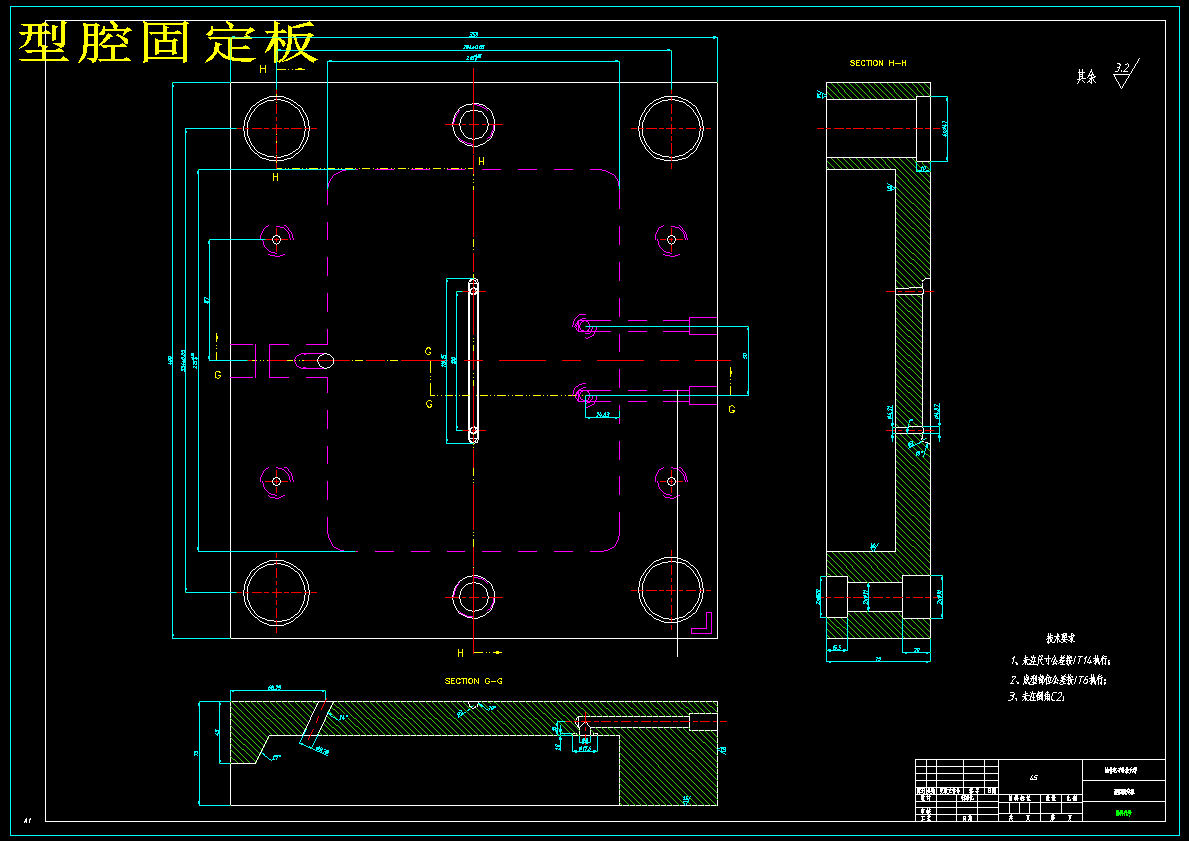
Task: Click the upper-left magenta threaded hole
Action: pos(276,240)
